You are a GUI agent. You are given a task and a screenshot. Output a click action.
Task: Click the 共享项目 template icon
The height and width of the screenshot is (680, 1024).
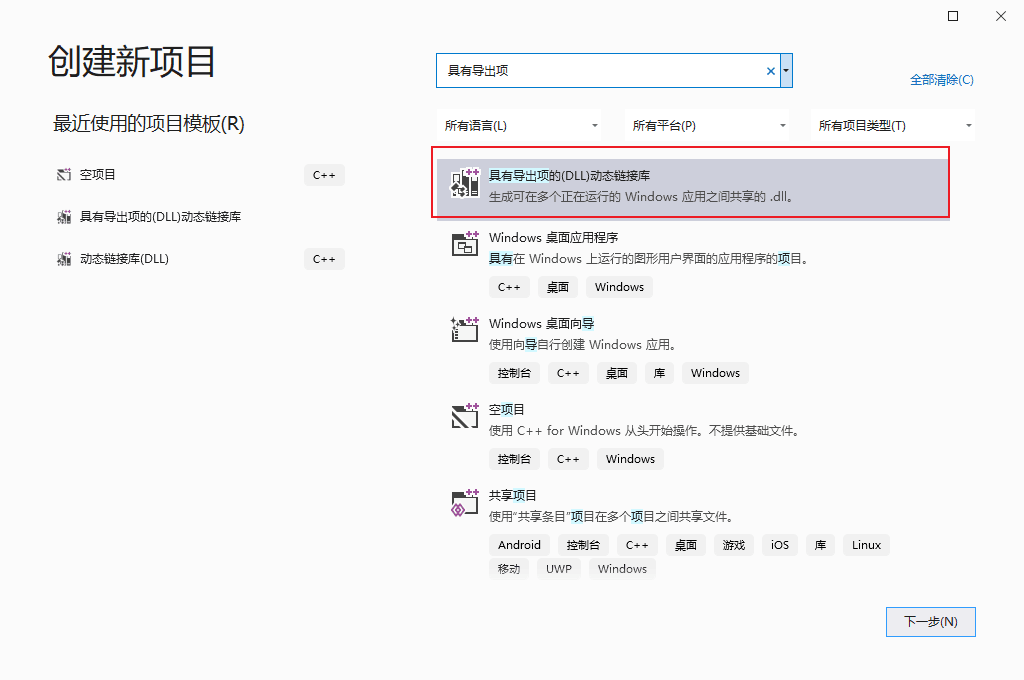click(464, 503)
